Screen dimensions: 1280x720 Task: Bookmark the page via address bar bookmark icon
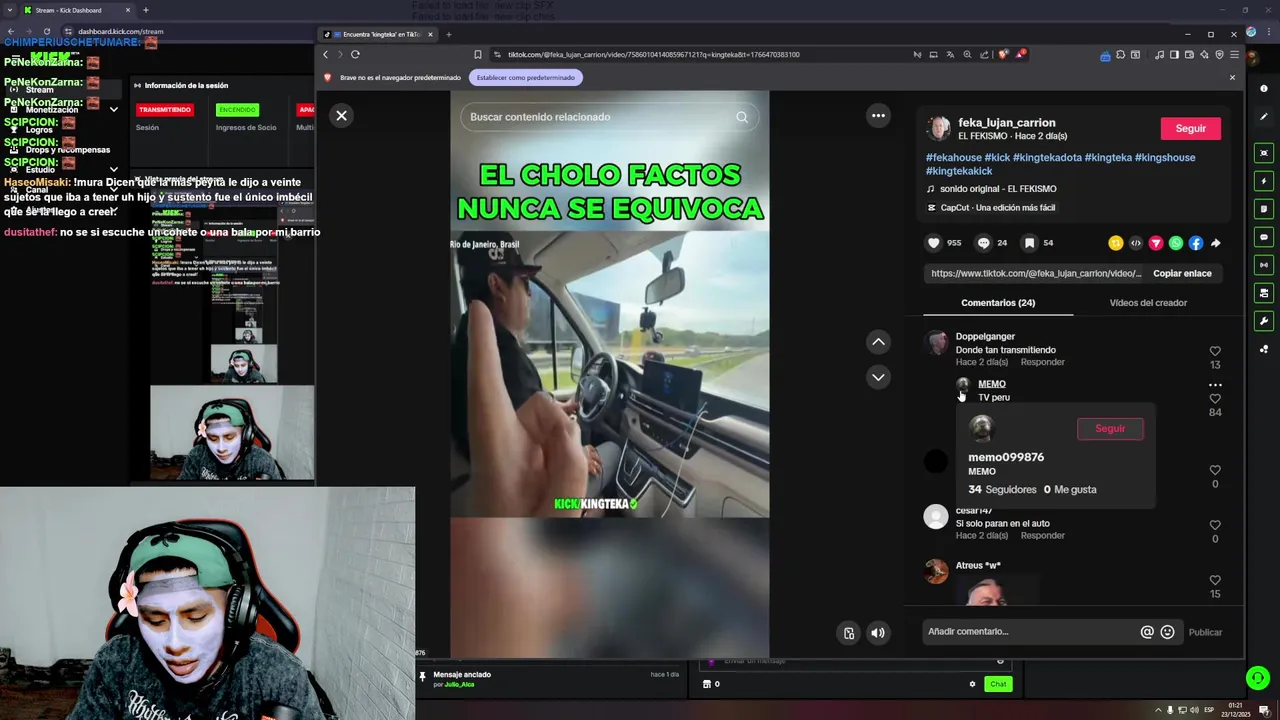(478, 54)
